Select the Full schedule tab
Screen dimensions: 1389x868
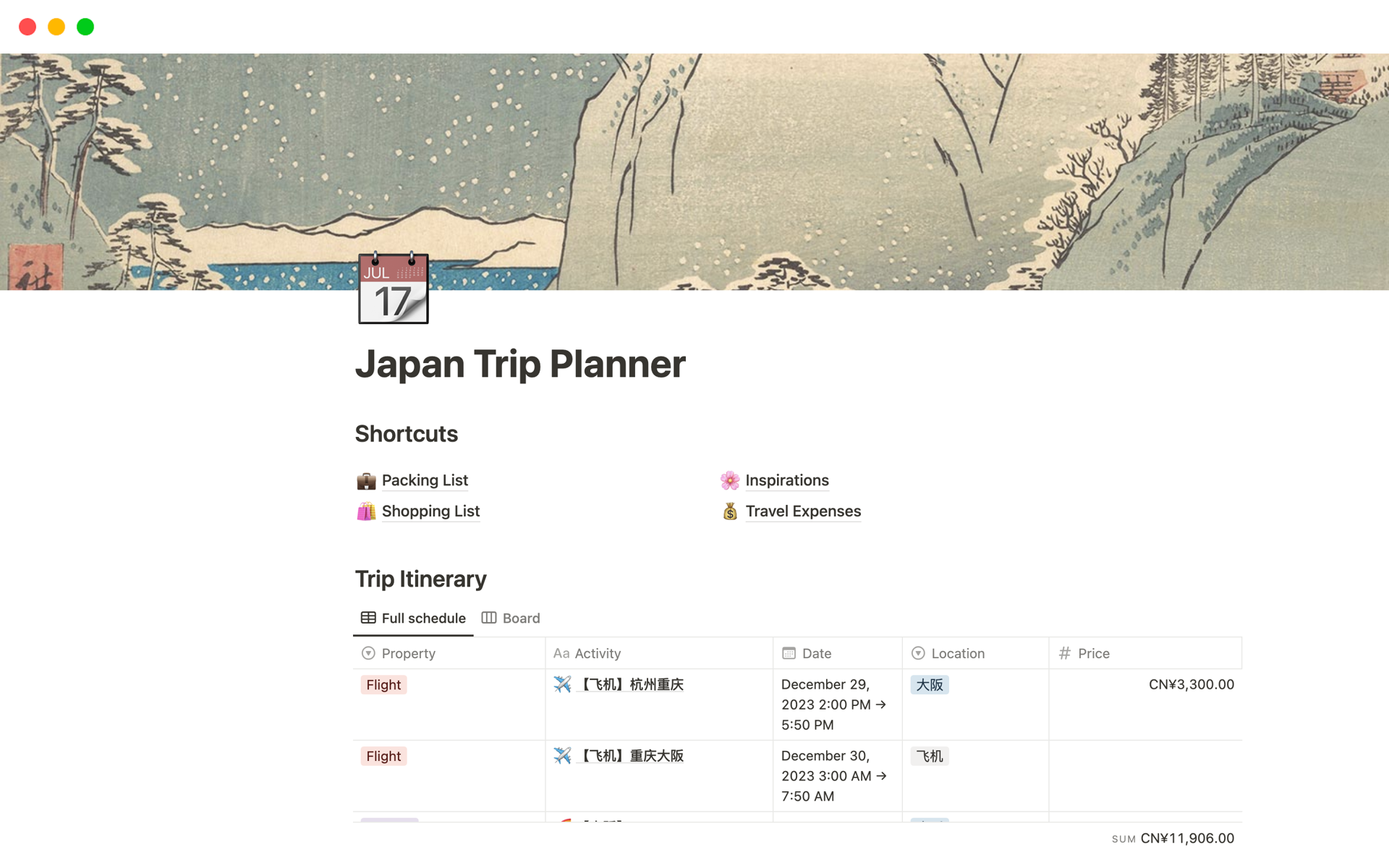point(423,618)
